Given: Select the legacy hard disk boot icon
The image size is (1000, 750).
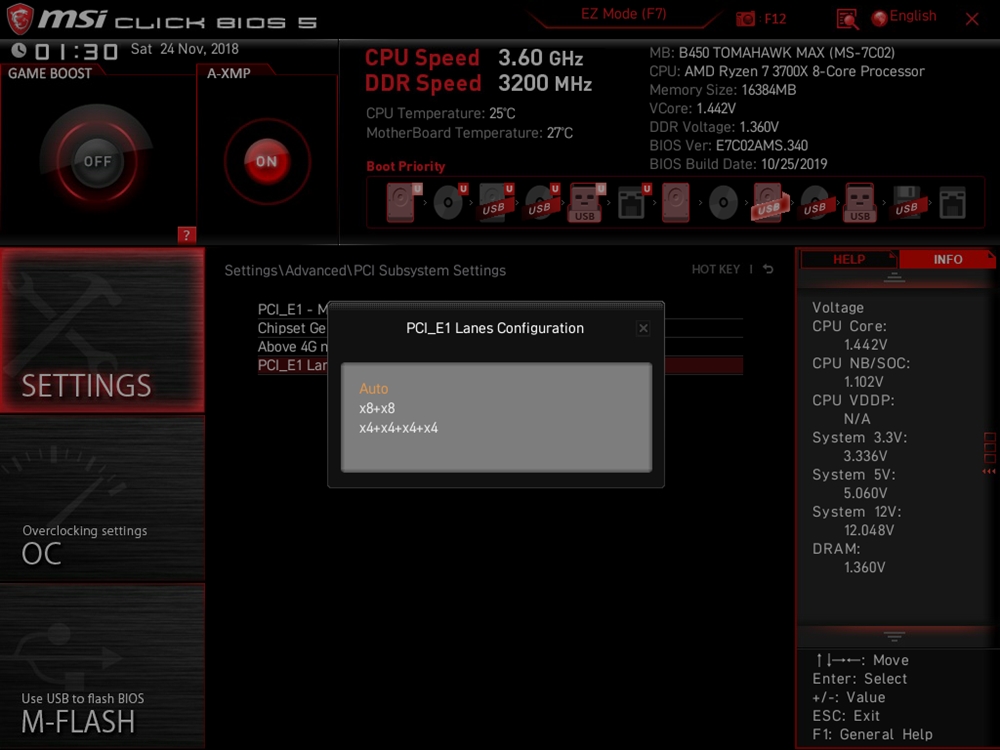Looking at the screenshot, I should click(675, 202).
